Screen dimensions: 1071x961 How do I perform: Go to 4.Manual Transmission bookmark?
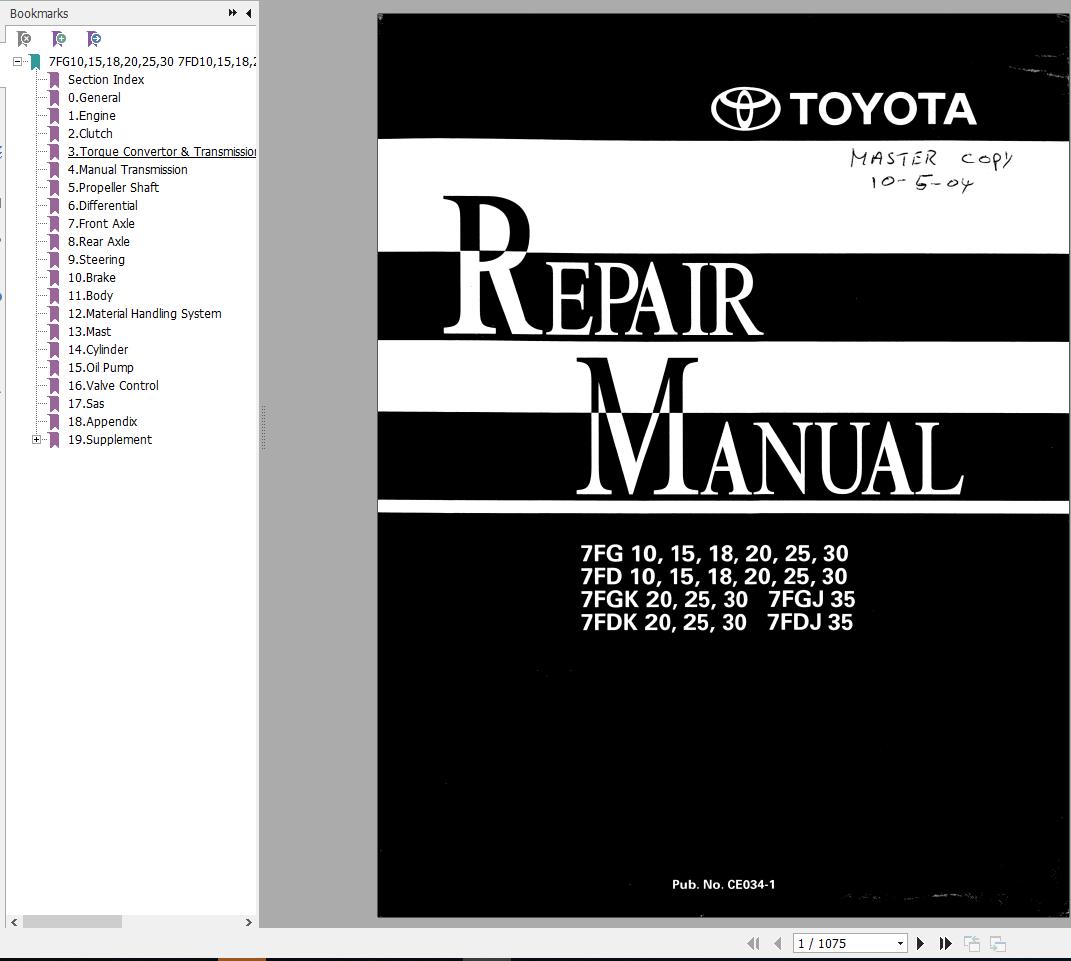point(128,169)
